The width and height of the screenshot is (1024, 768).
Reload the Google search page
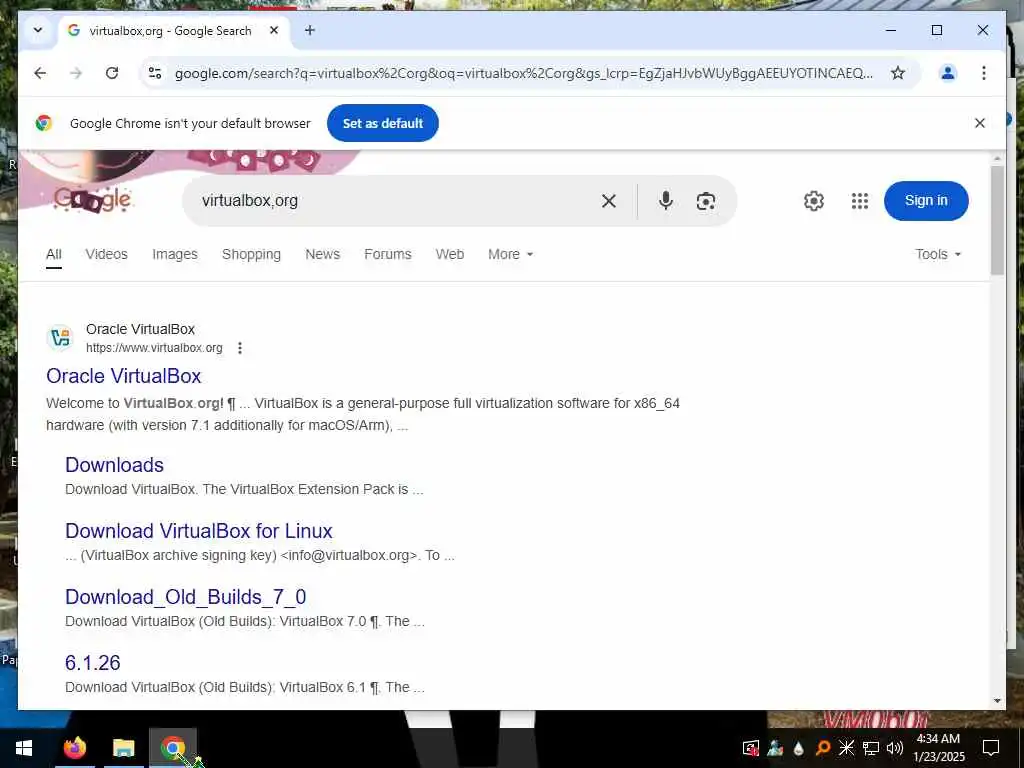pyautogui.click(x=112, y=73)
